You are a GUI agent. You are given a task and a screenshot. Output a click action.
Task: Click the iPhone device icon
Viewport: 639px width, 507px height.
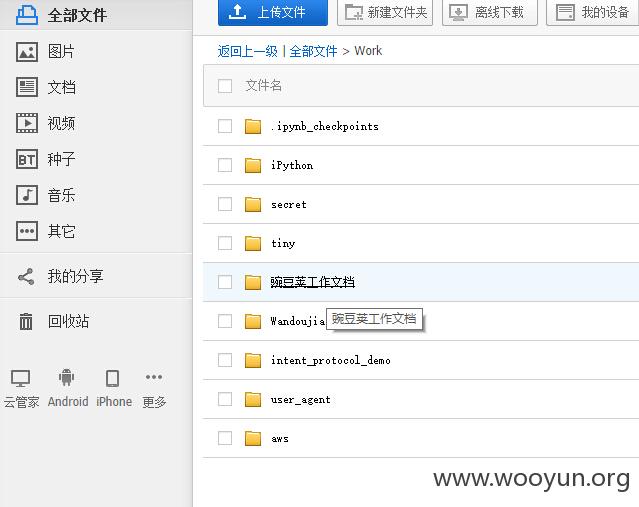pyautogui.click(x=112, y=378)
